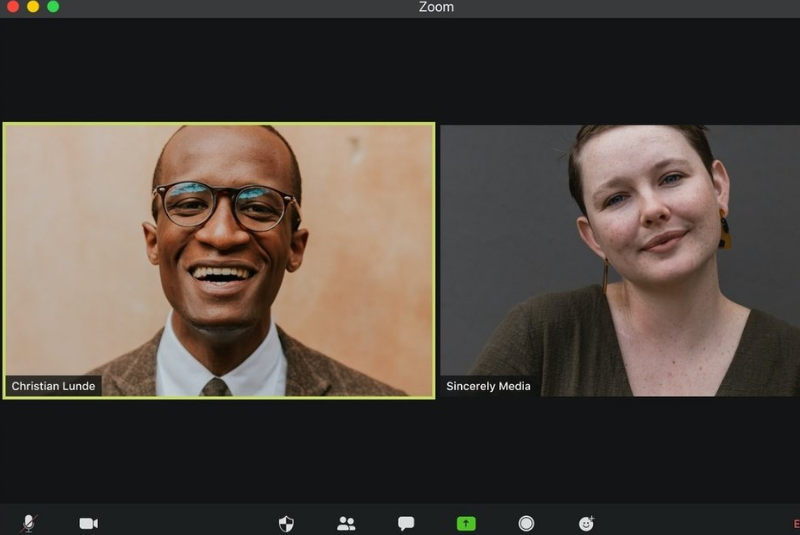Open the Security shield icon
Screen dimensions: 800x535
pyautogui.click(x=286, y=524)
